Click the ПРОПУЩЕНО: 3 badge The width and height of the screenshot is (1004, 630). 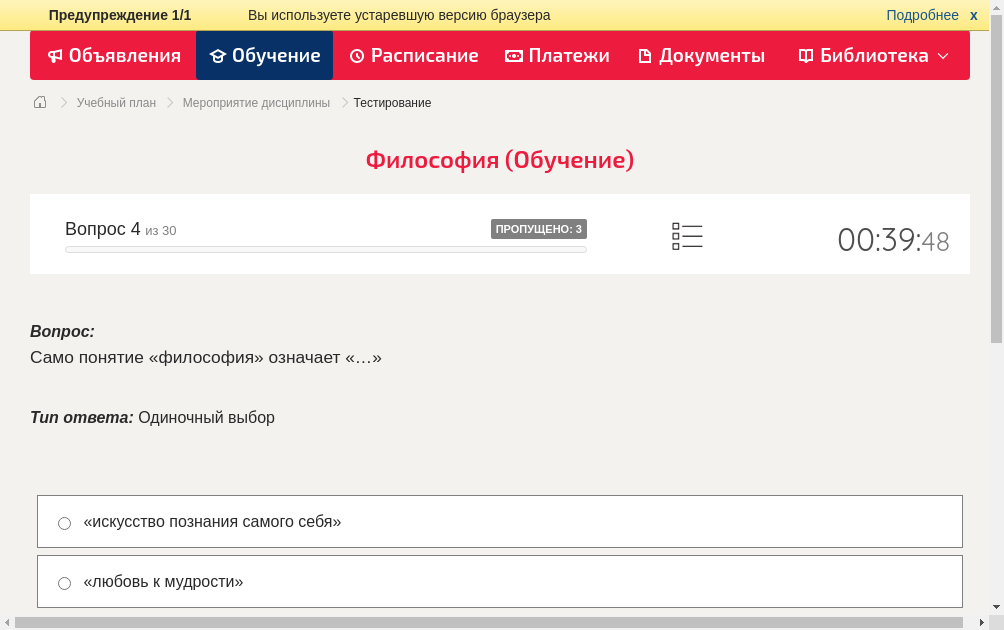click(539, 228)
